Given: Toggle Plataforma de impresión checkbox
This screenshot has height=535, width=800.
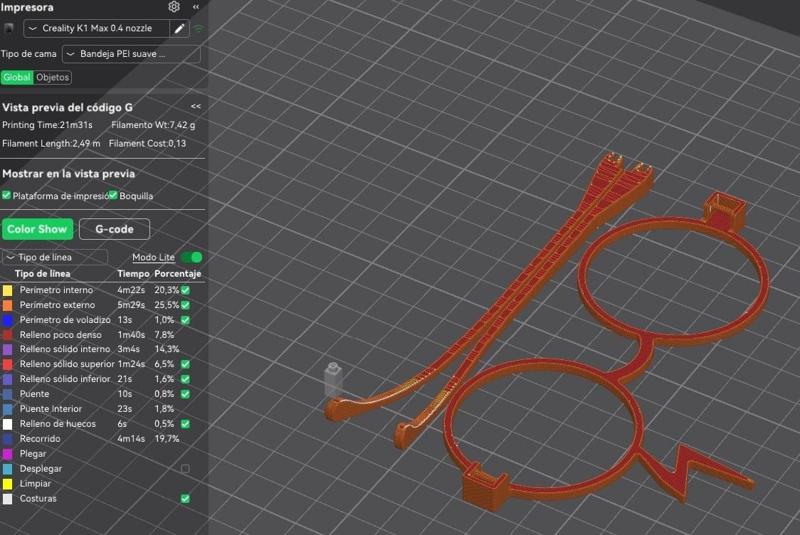Looking at the screenshot, I should [x=6, y=195].
